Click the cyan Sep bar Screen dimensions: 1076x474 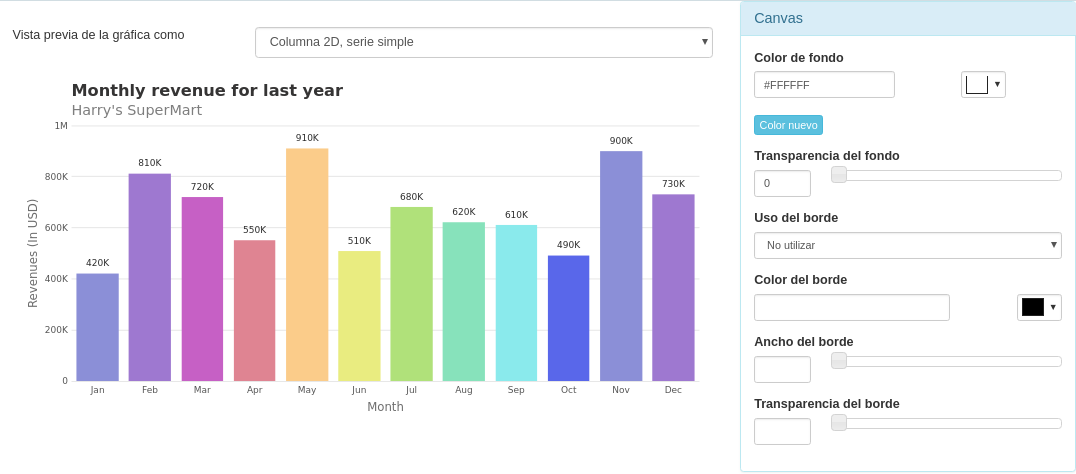[516, 303]
